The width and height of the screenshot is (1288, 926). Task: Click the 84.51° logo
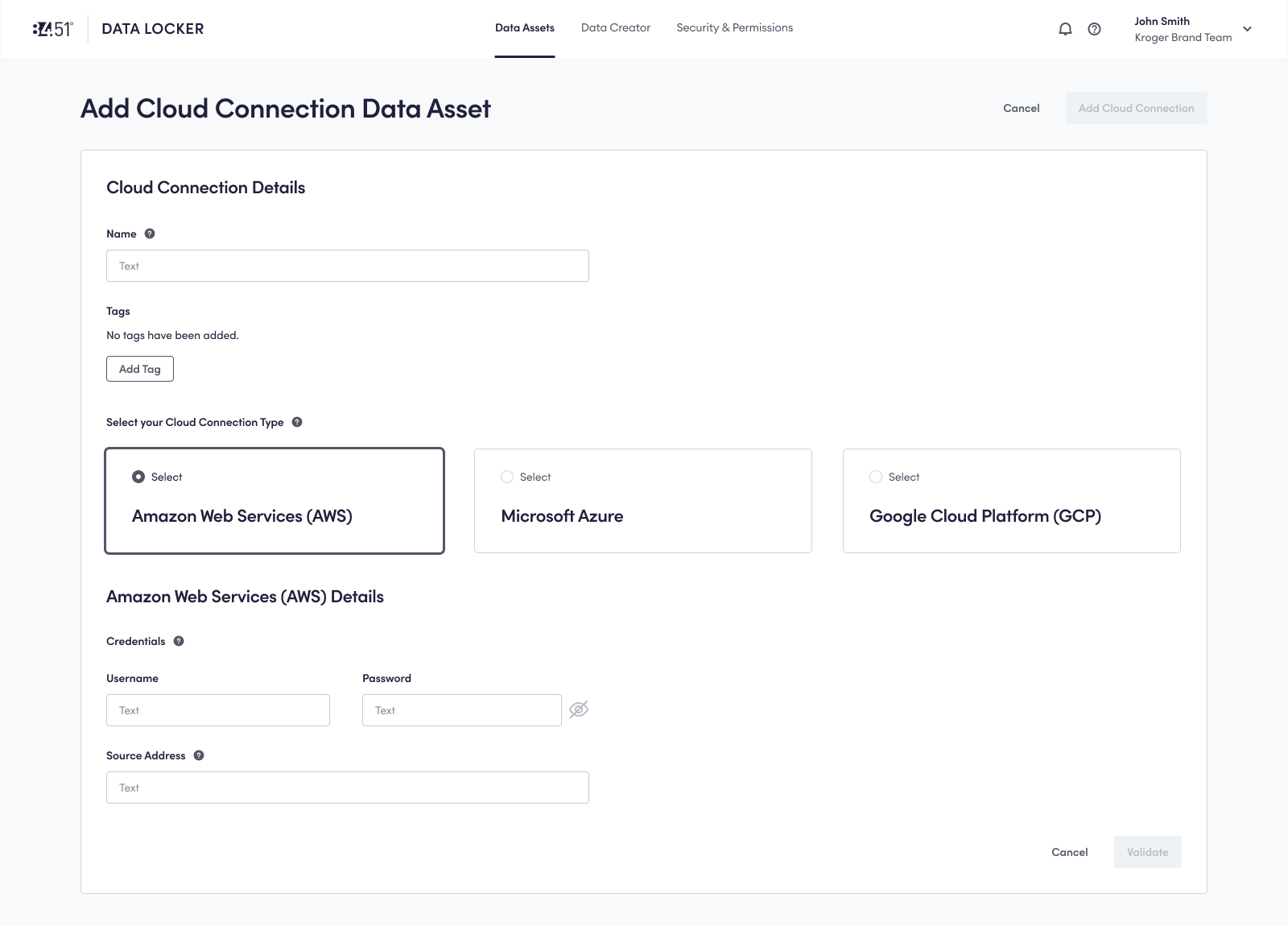click(53, 29)
